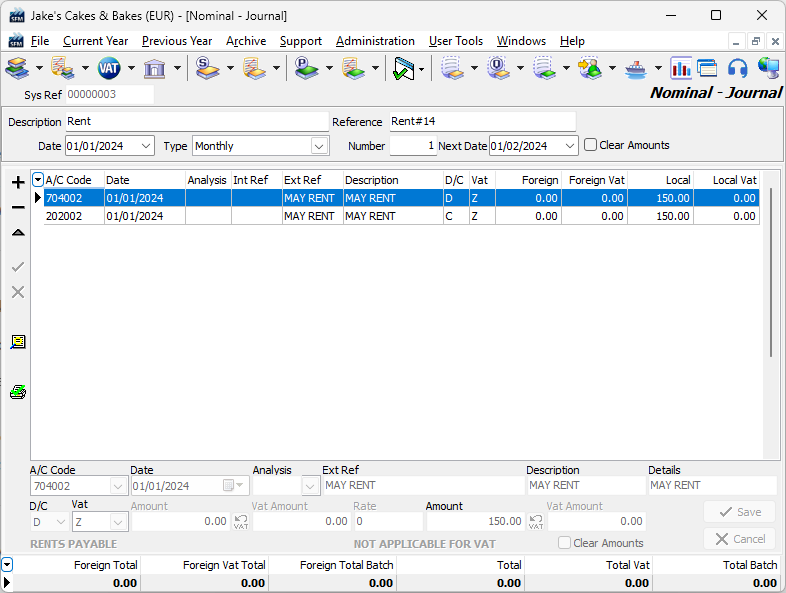Expand the totals row selector arrow
The image size is (786, 593).
point(7,564)
